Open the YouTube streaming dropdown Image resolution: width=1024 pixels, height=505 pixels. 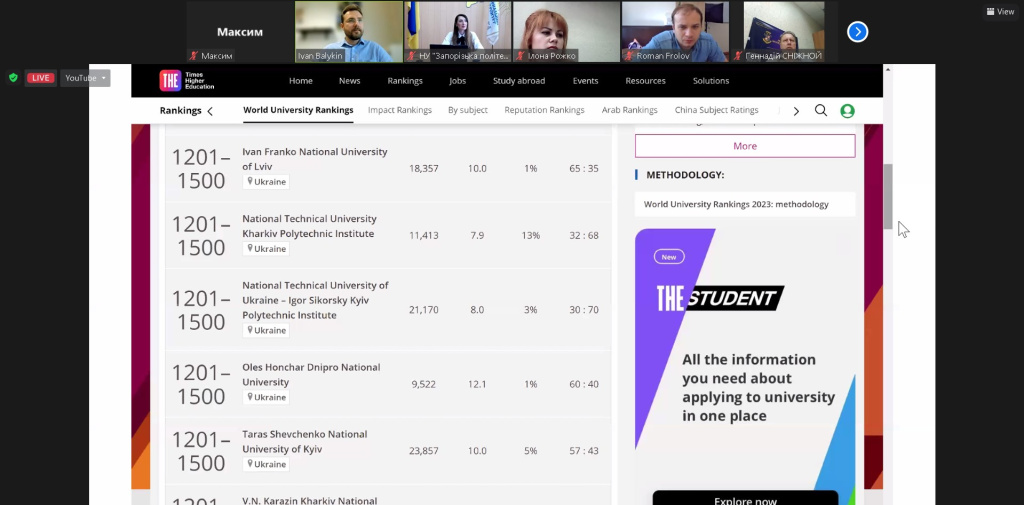(x=86, y=78)
